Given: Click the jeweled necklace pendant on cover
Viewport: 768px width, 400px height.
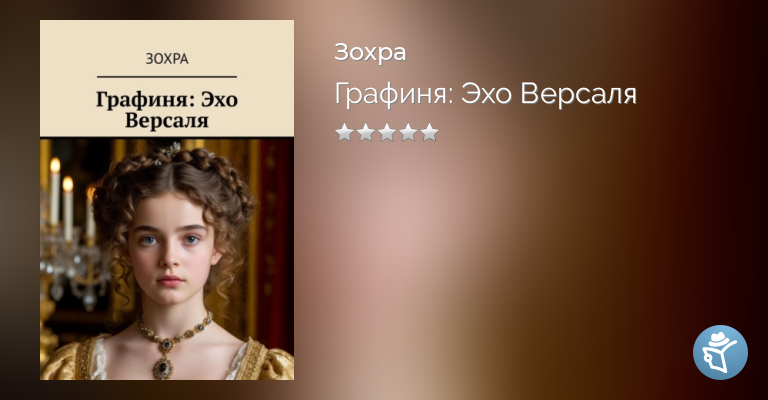Looking at the screenshot, I should [162, 365].
